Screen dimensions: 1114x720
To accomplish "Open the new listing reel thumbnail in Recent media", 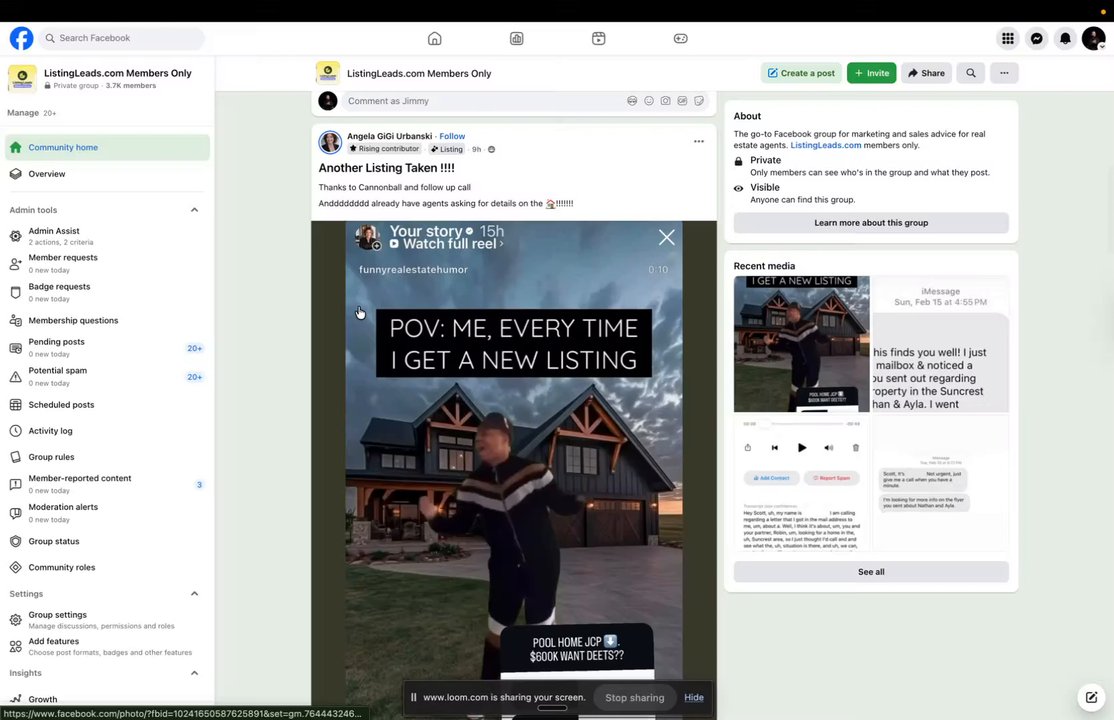I will click(x=801, y=344).
